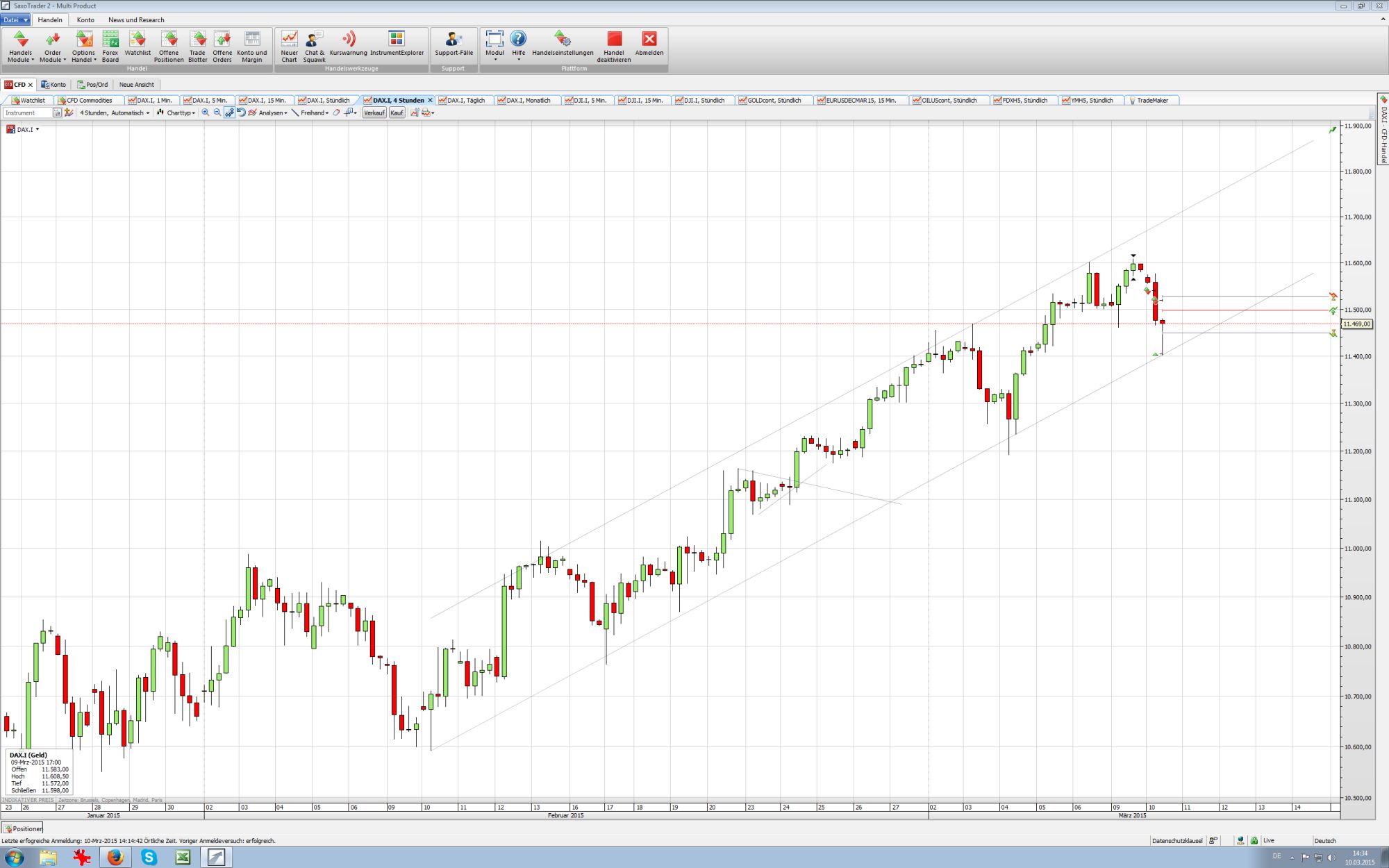
Task: Enable the Freihand drawing mode
Action: tap(312, 112)
